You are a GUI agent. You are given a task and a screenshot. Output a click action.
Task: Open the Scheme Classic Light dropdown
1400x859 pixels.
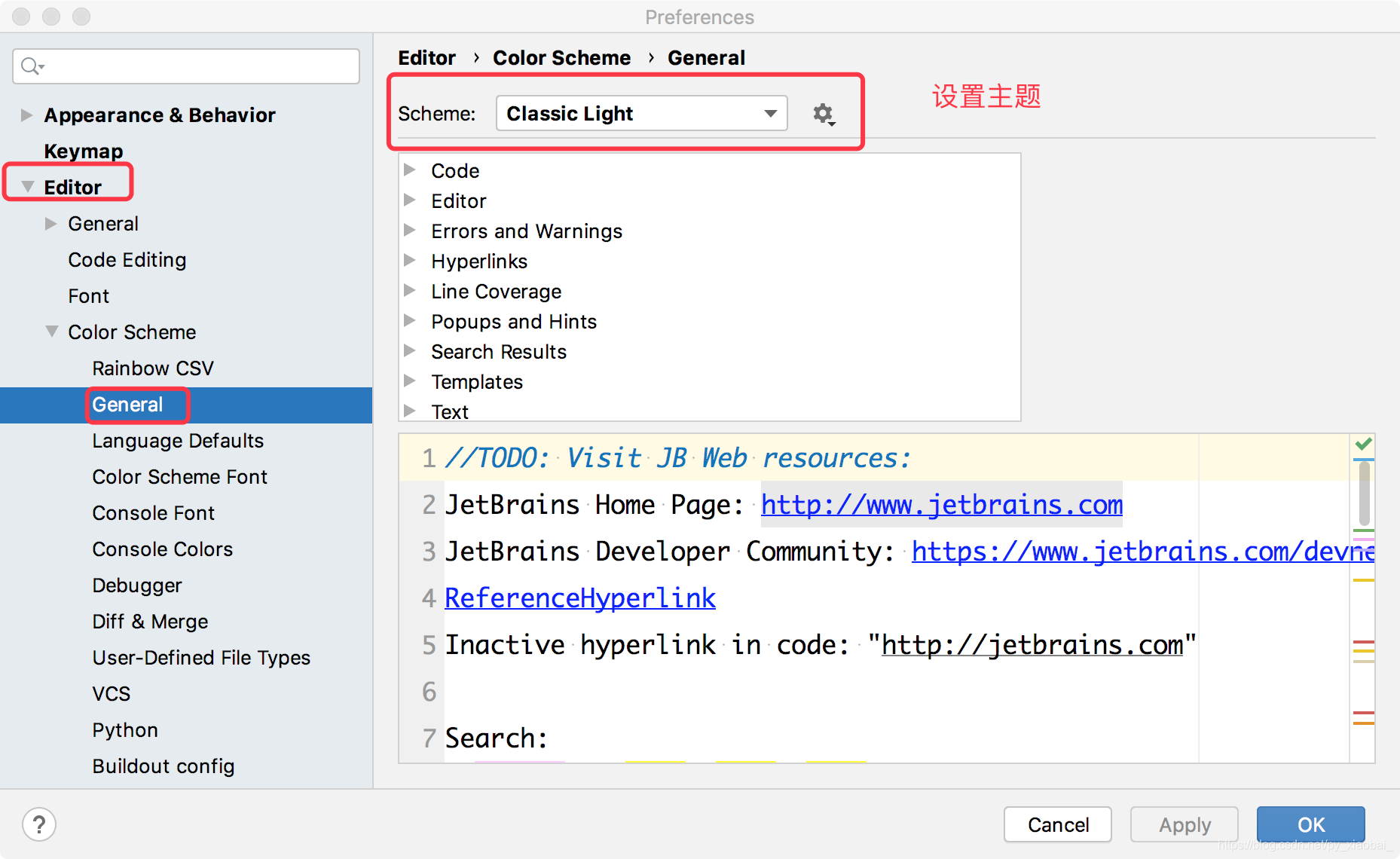641,114
